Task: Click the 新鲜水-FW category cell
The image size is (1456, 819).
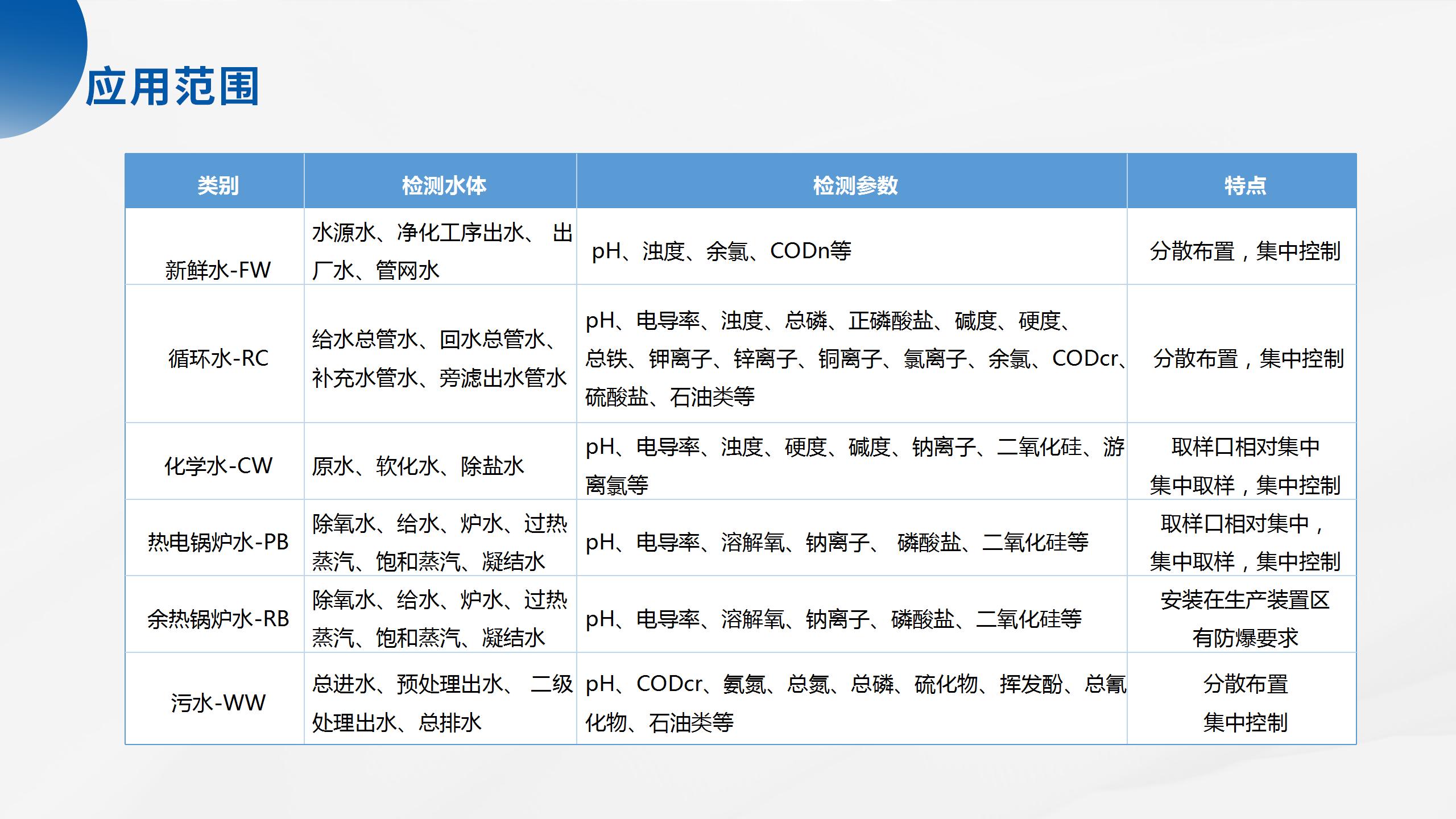Action: [x=216, y=268]
